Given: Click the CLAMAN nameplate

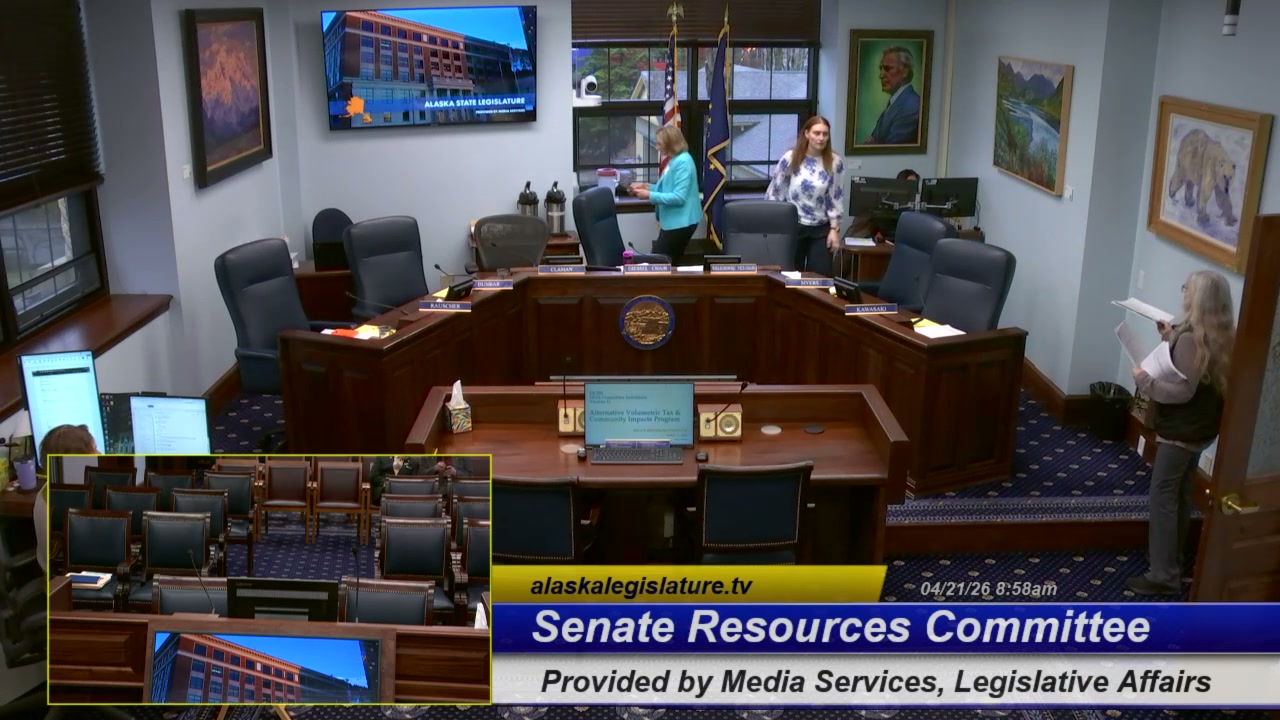Looking at the screenshot, I should [x=561, y=269].
